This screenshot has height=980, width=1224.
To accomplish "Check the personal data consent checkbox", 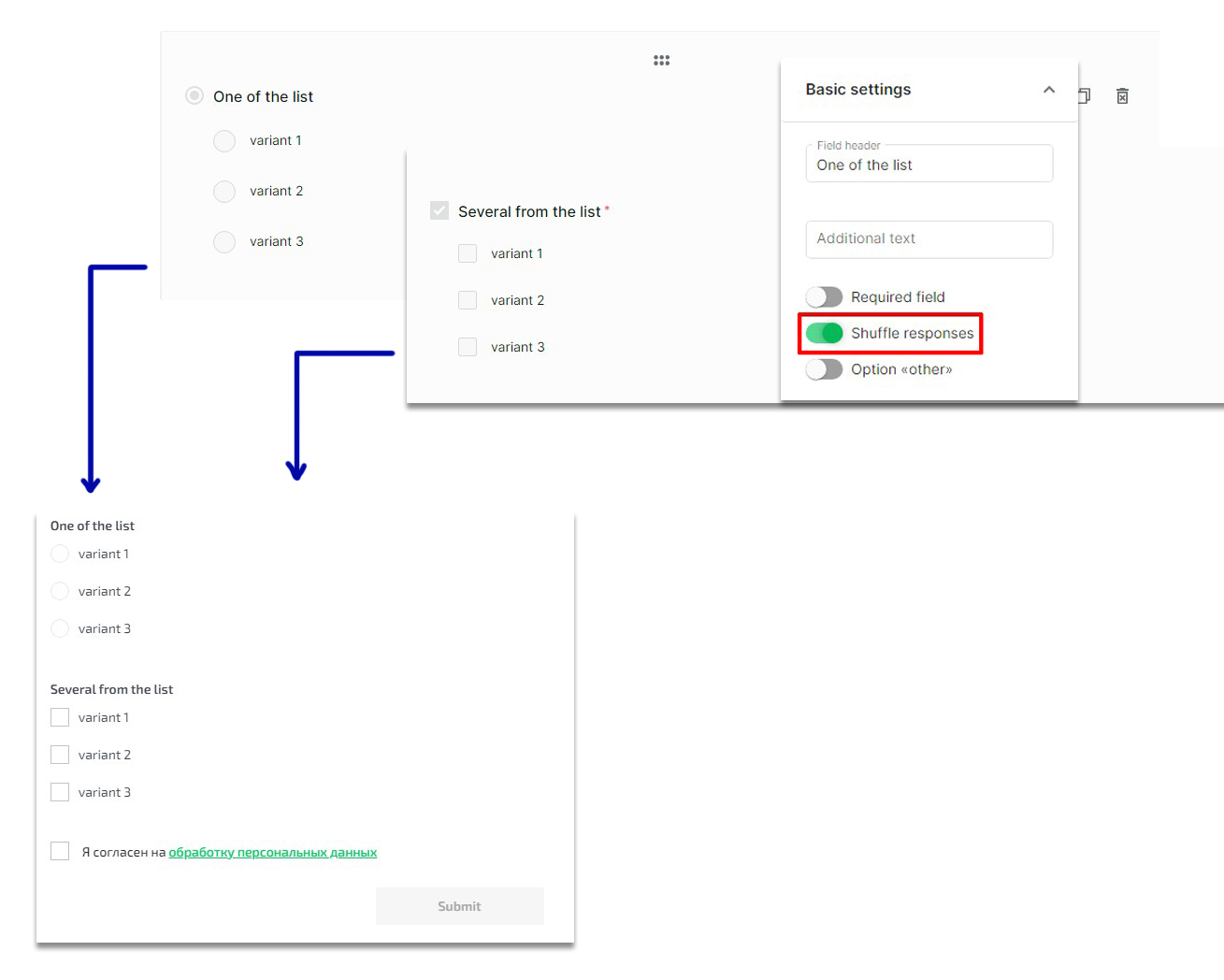I will 60,851.
